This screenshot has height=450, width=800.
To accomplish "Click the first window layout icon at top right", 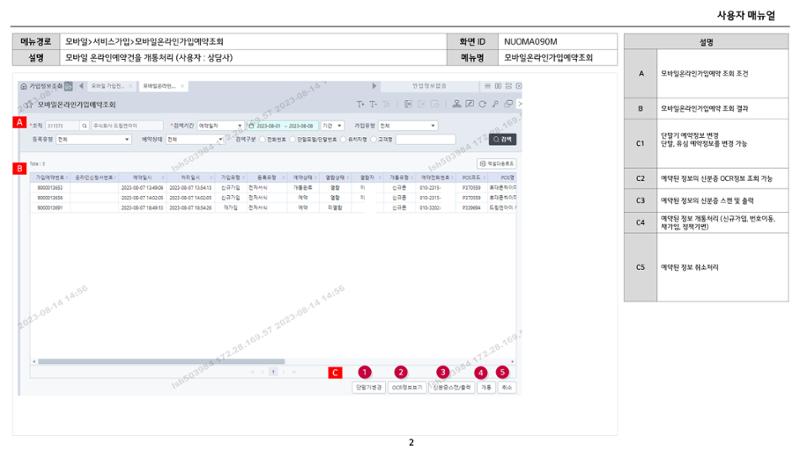I will click(487, 86).
